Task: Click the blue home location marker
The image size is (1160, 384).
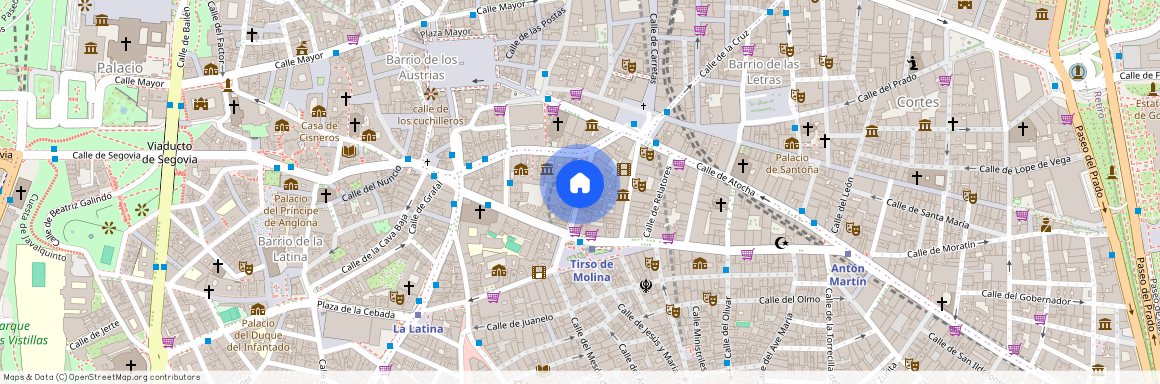Action: (579, 183)
